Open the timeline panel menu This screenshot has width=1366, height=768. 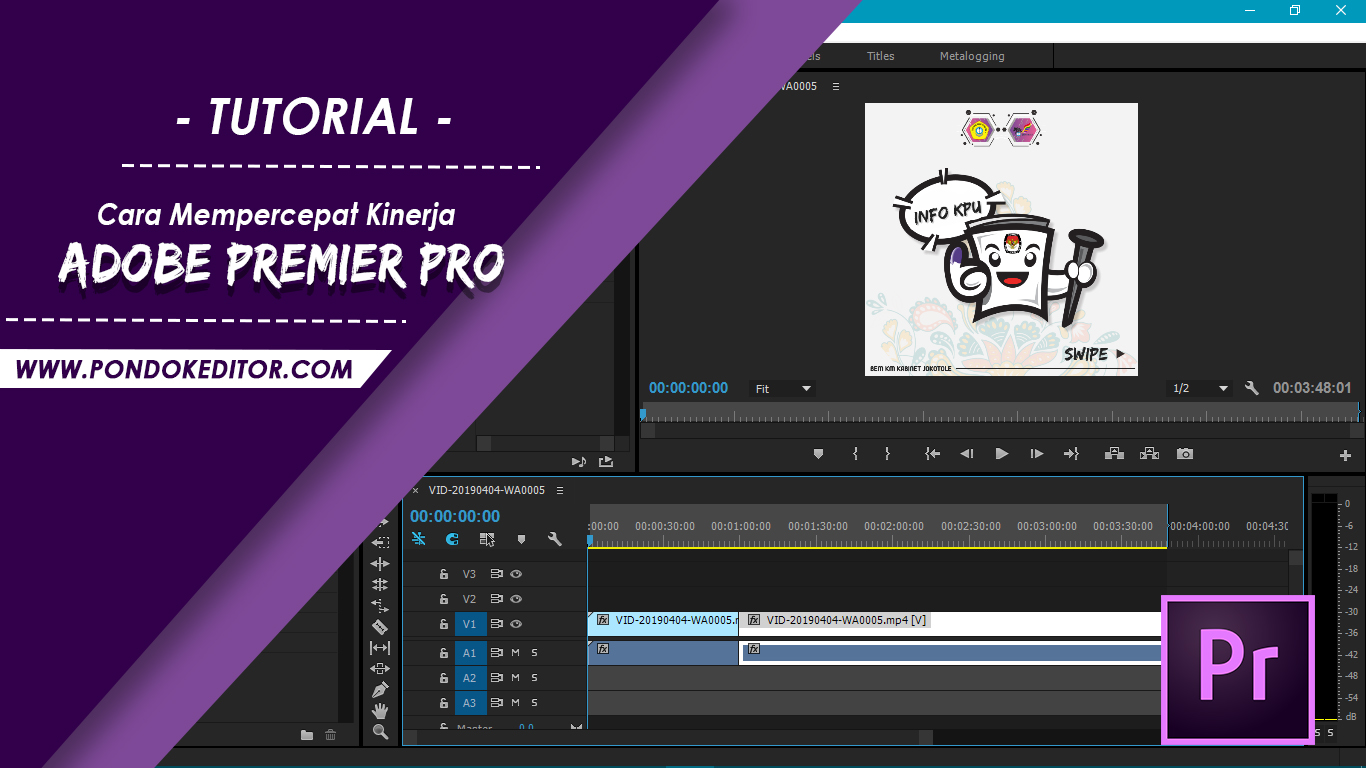(x=560, y=490)
